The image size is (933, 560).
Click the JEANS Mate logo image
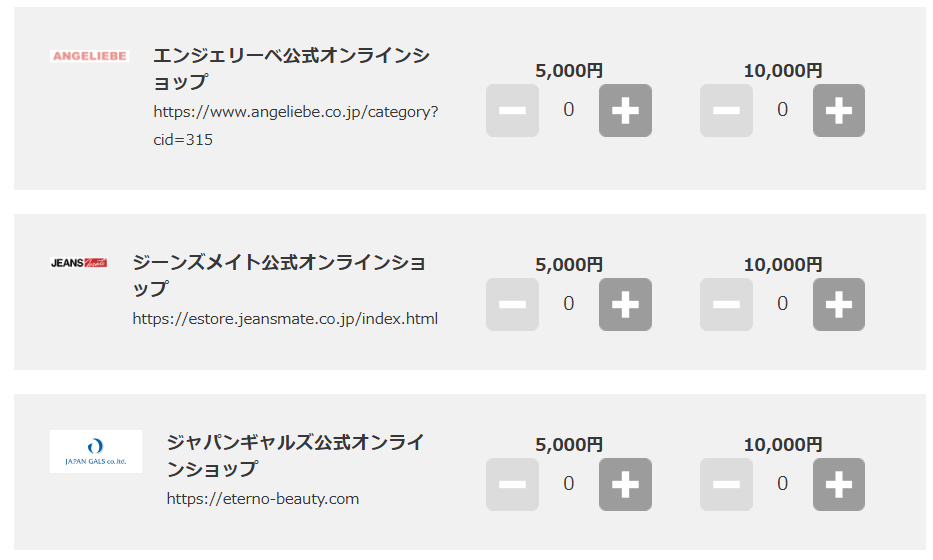(79, 263)
